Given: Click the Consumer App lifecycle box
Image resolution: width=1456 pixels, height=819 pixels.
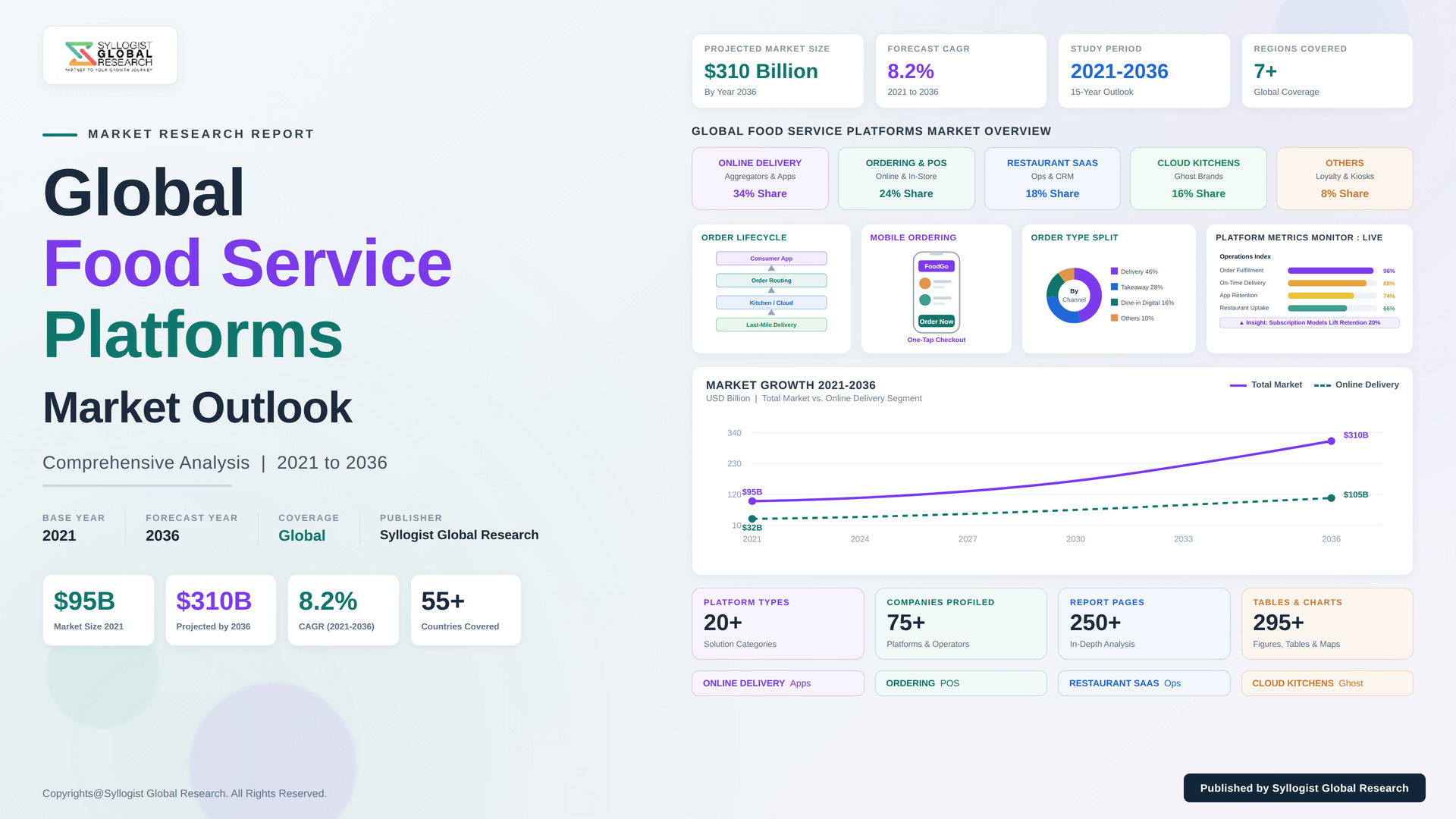Looking at the screenshot, I should (771, 259).
